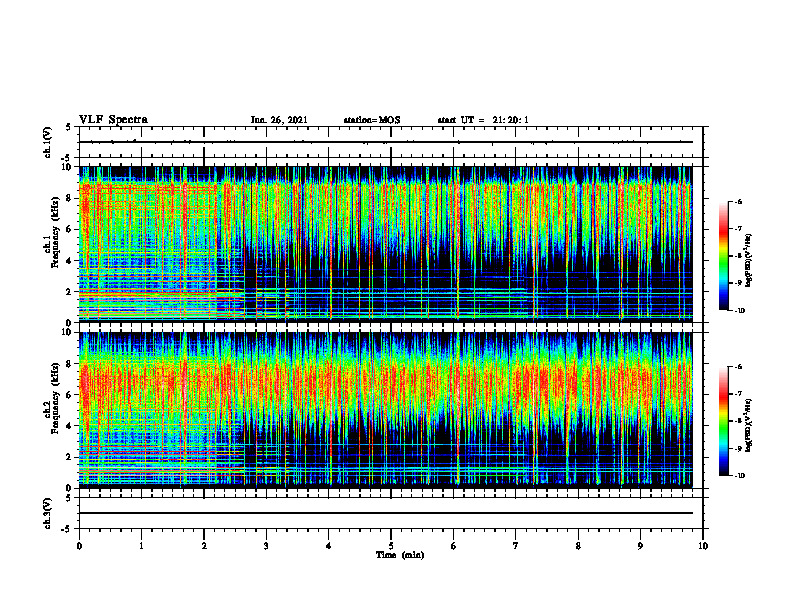Click inside the ch.1 spectrogram panel
This screenshot has width=792, height=612.
(386, 243)
